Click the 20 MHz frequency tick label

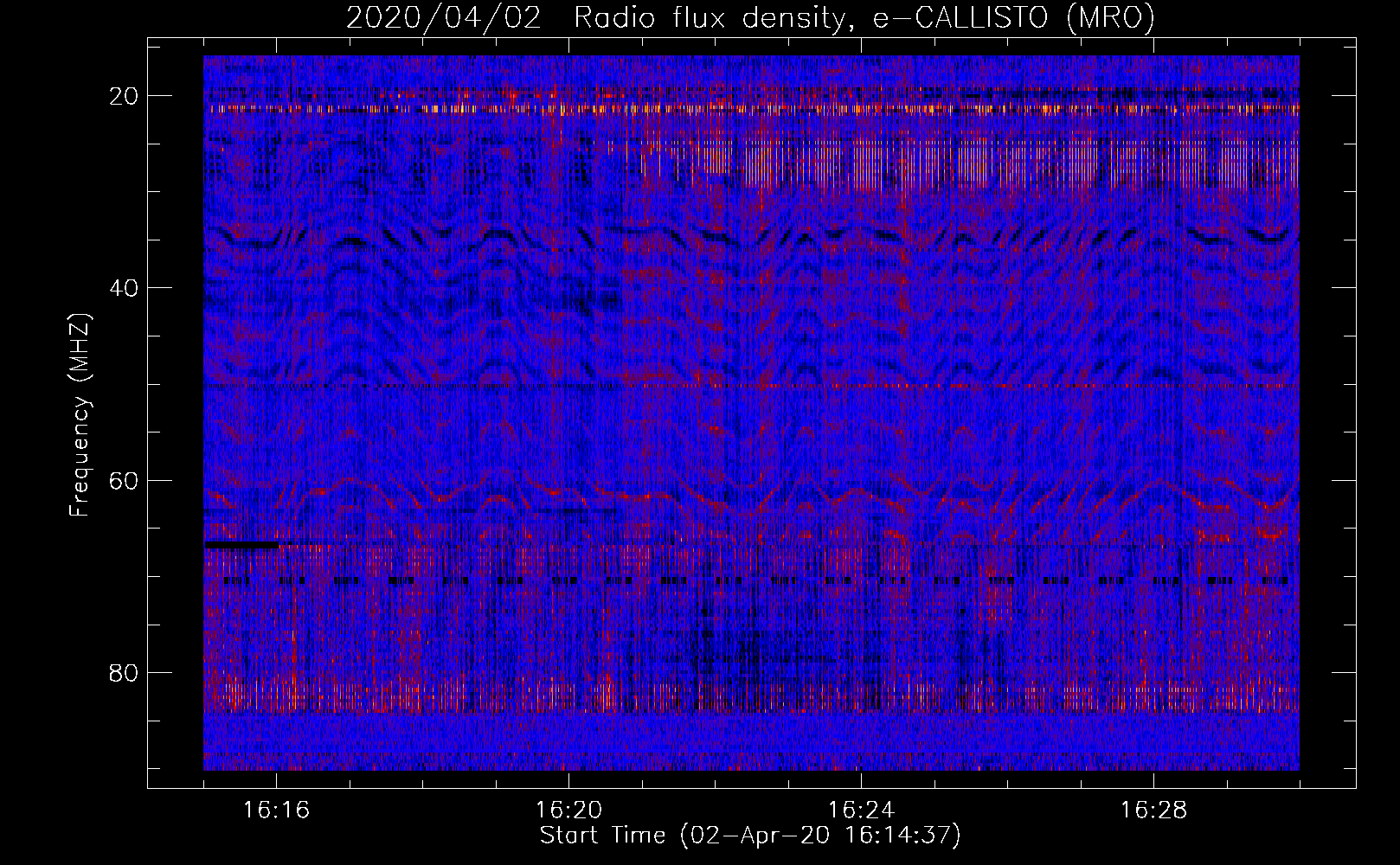(x=125, y=95)
